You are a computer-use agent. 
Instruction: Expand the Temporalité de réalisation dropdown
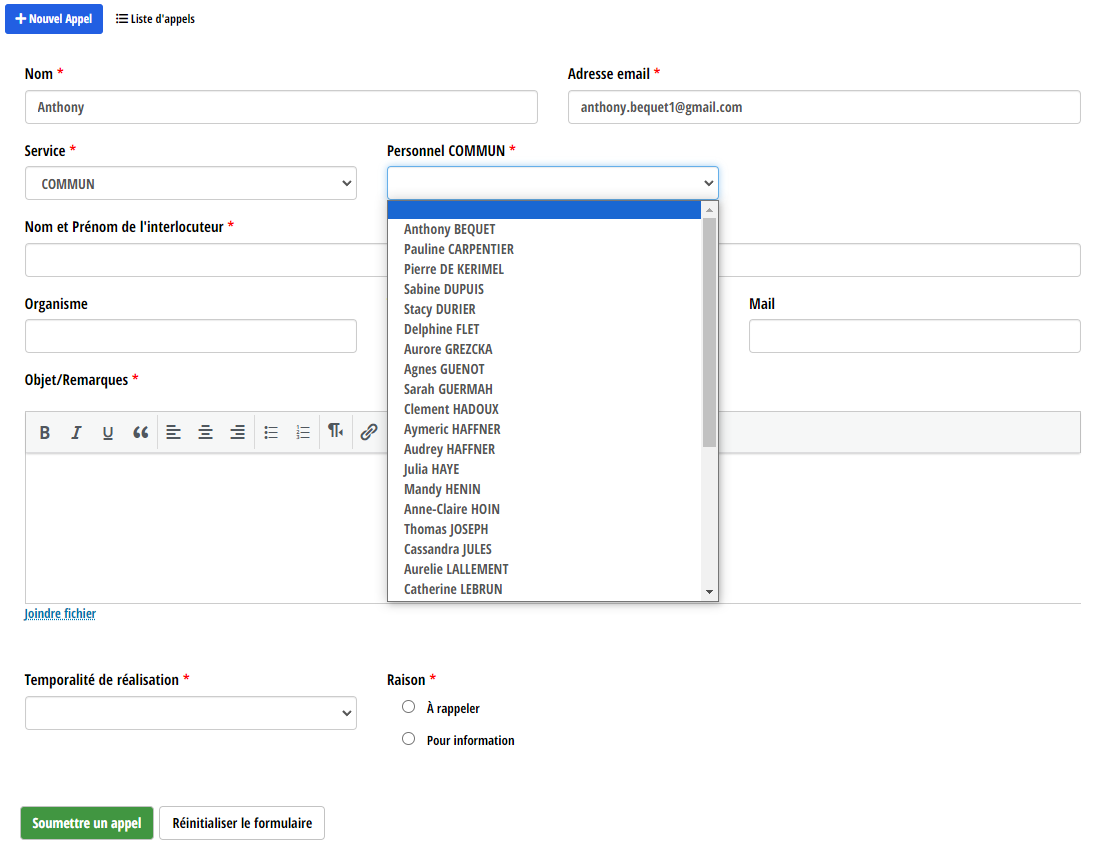click(x=190, y=713)
